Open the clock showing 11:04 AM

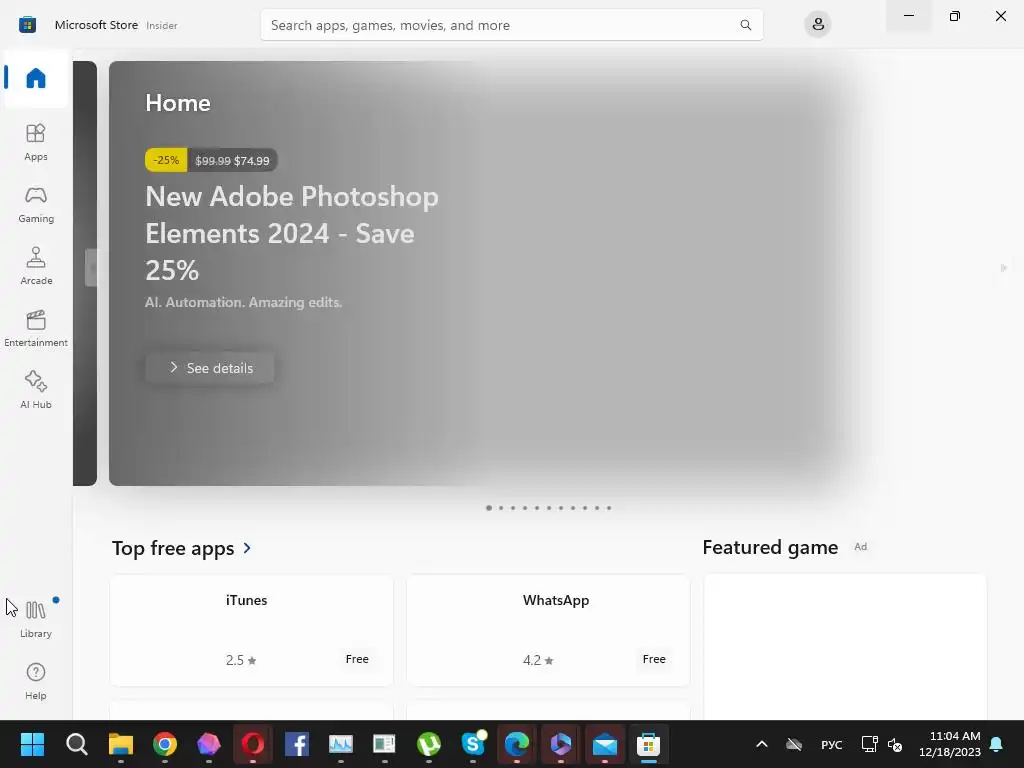tap(950, 744)
